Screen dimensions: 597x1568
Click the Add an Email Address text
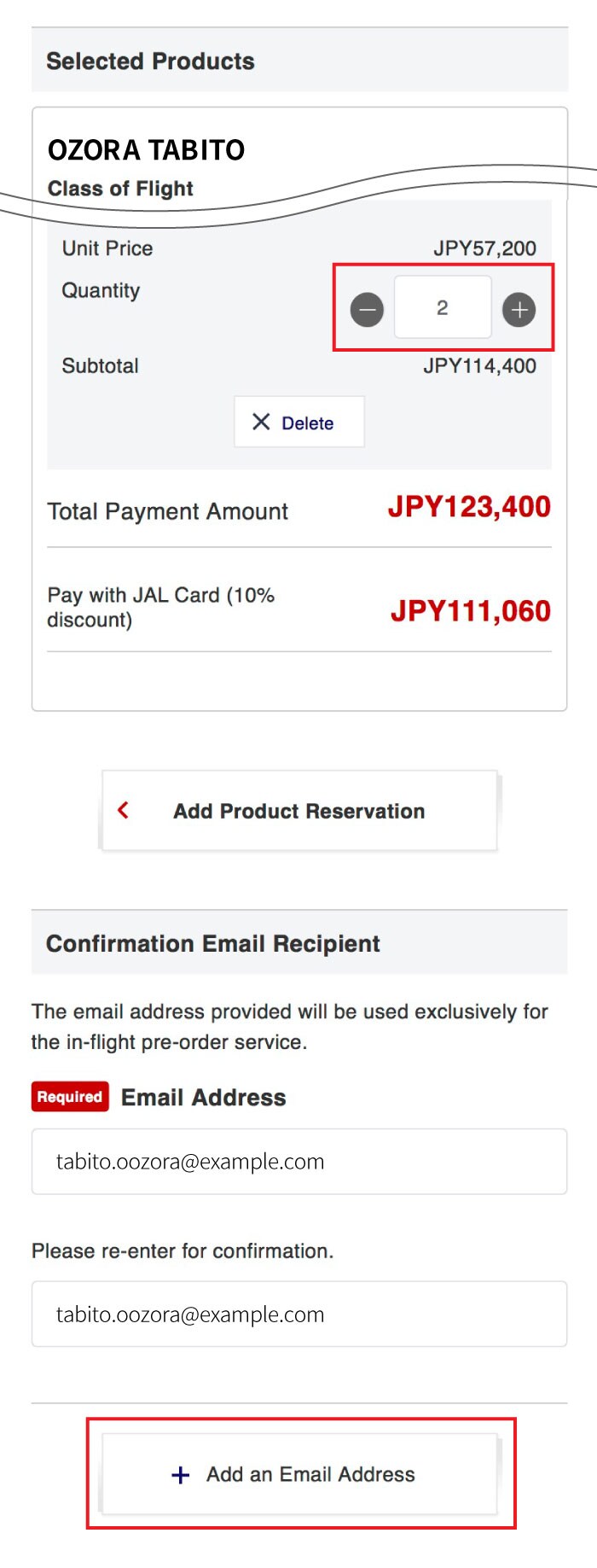click(x=310, y=1474)
